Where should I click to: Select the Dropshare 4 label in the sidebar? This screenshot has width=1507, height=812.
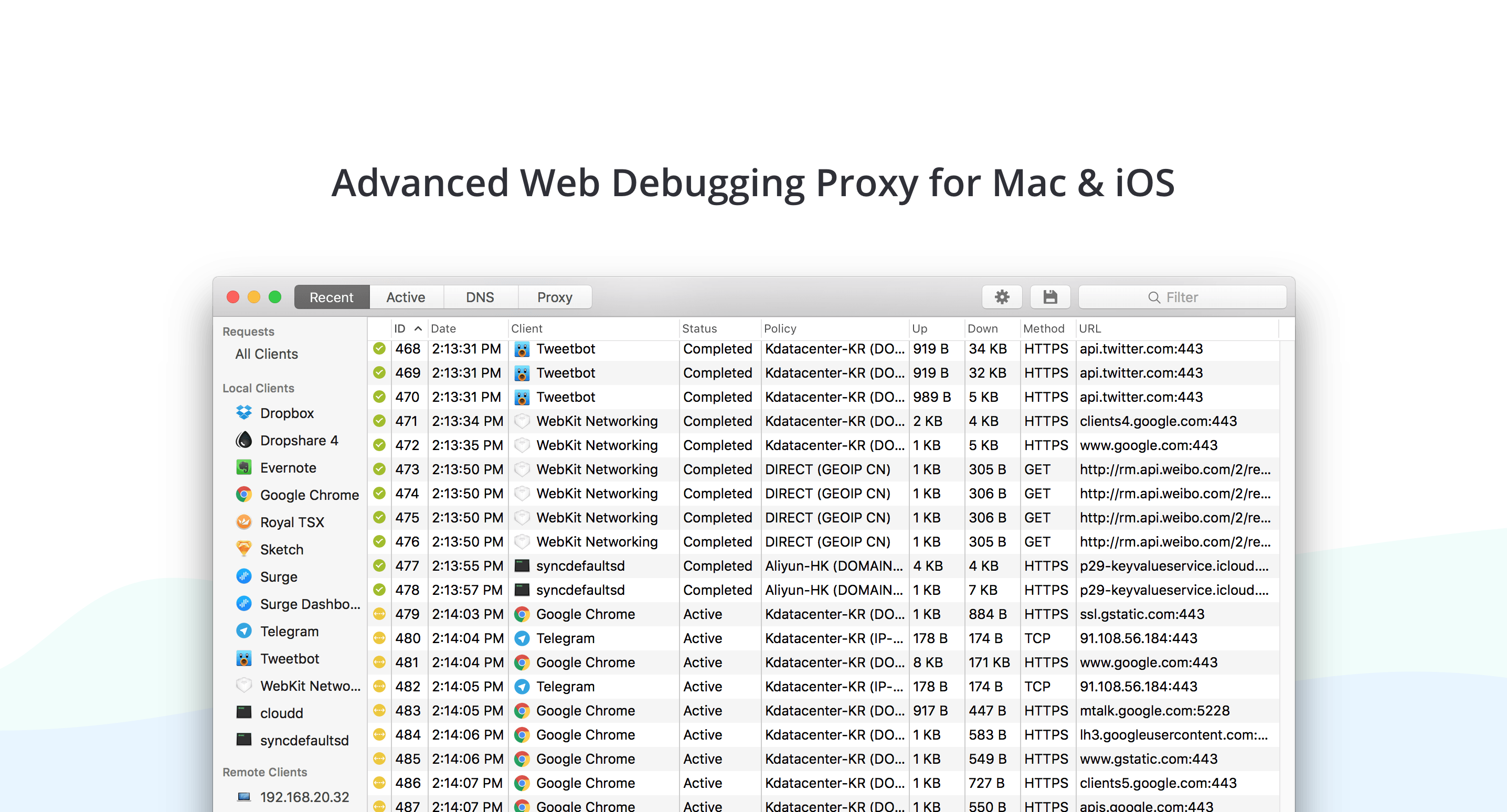(x=300, y=440)
